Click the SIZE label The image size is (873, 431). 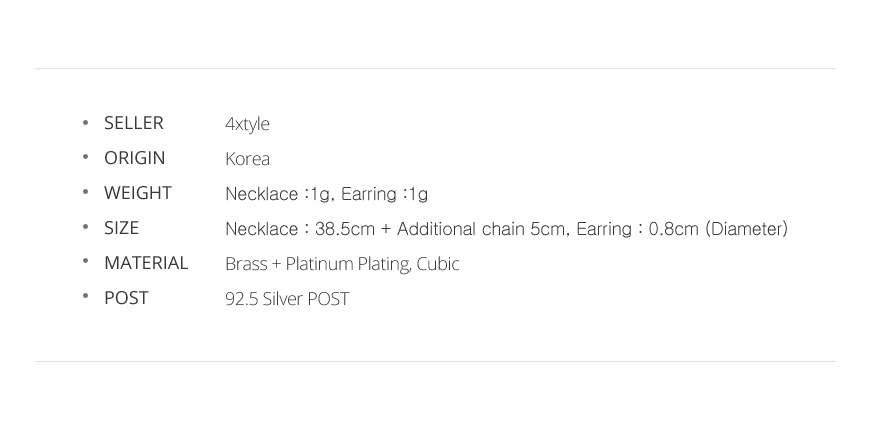pos(121,228)
